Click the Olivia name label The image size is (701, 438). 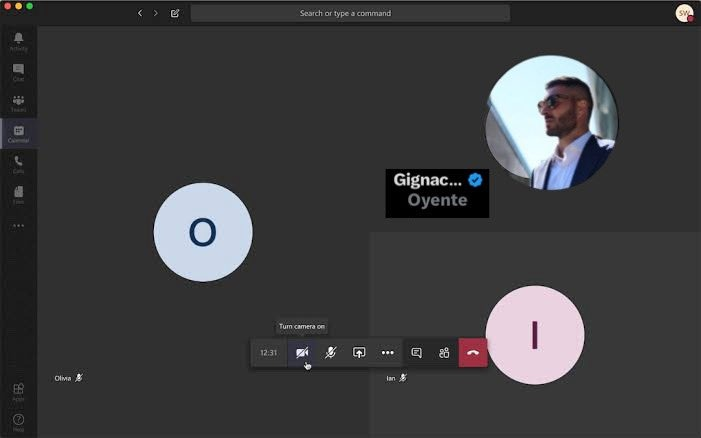pyautogui.click(x=63, y=378)
